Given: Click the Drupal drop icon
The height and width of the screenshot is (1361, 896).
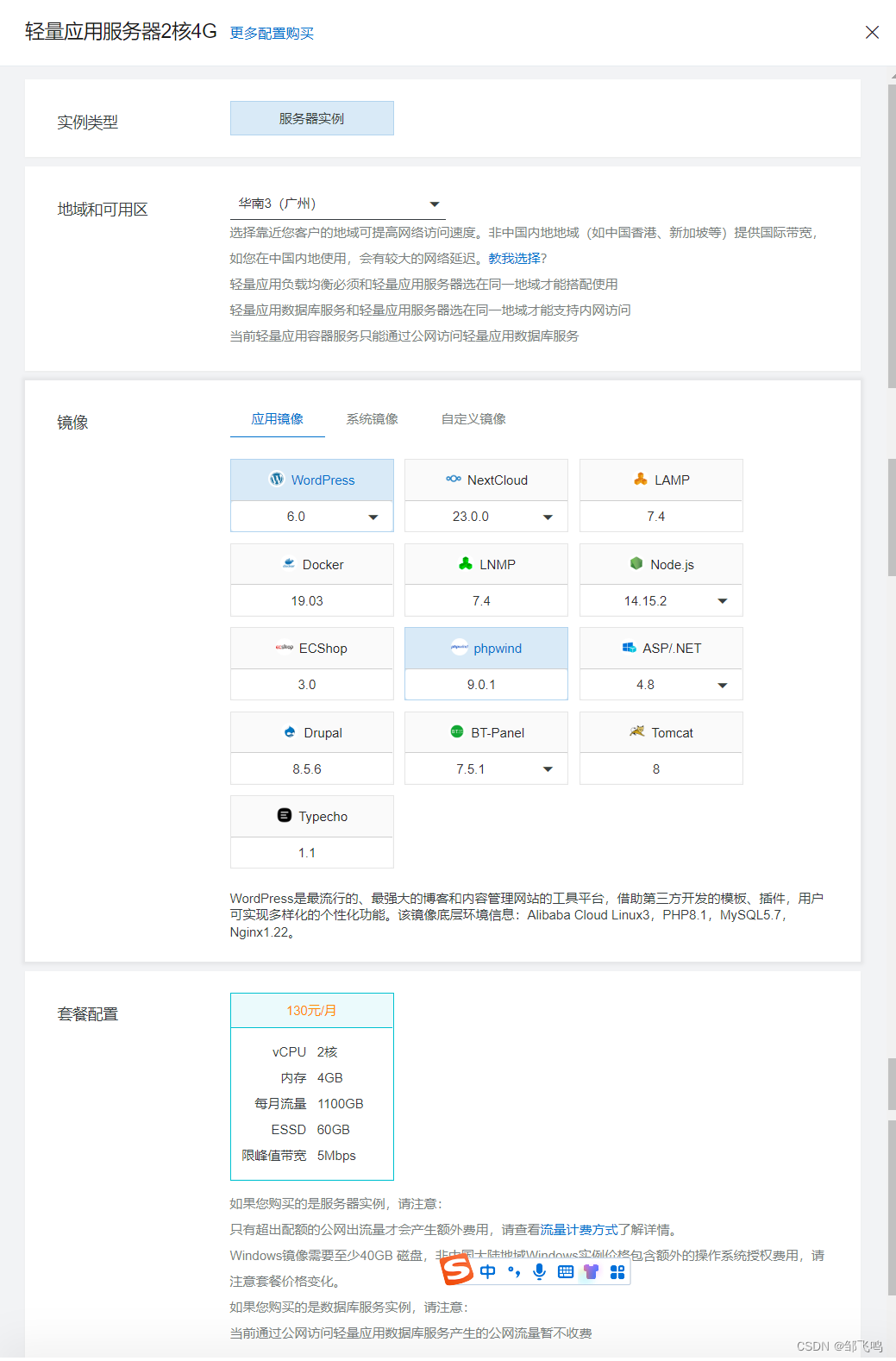Looking at the screenshot, I should tap(290, 732).
